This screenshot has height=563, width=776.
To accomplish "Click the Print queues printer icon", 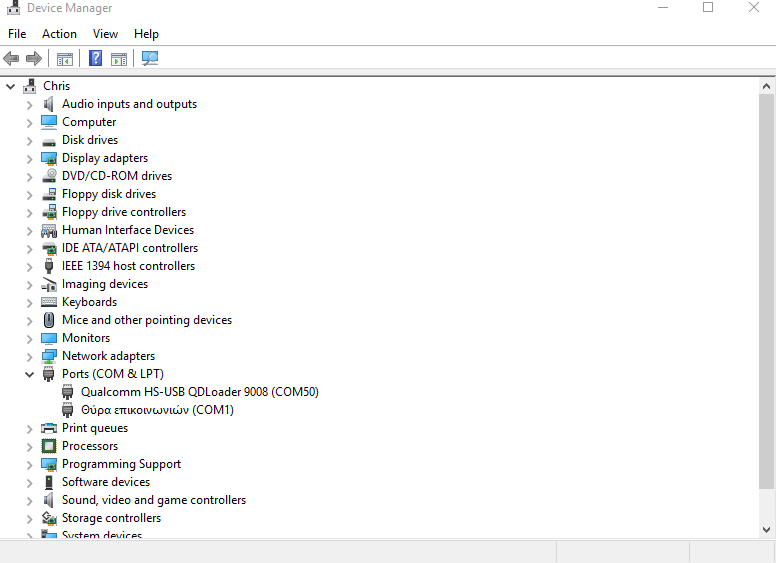I will (x=48, y=428).
